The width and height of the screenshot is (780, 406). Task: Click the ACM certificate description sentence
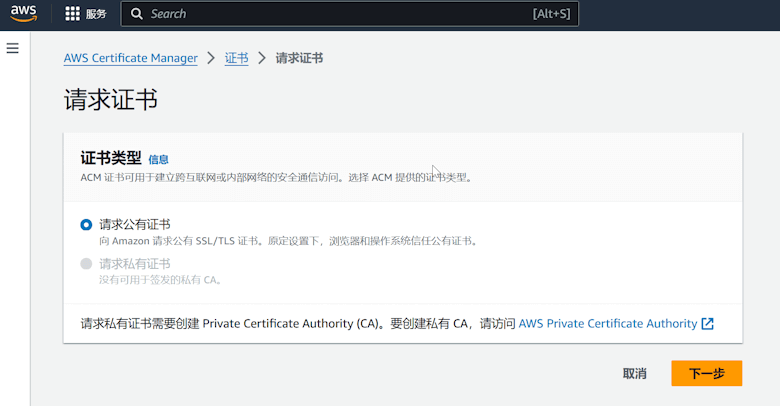coord(277,178)
